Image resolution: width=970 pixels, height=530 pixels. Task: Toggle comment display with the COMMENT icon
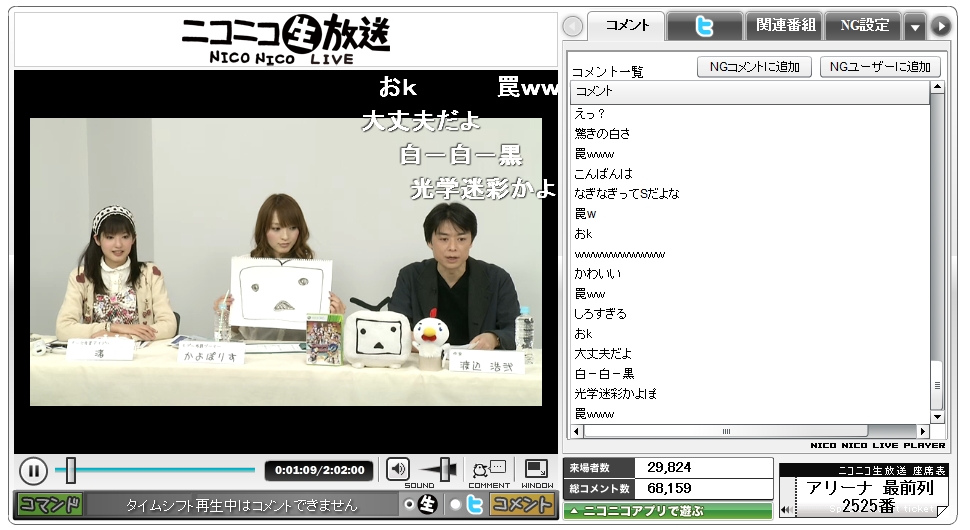coord(489,468)
